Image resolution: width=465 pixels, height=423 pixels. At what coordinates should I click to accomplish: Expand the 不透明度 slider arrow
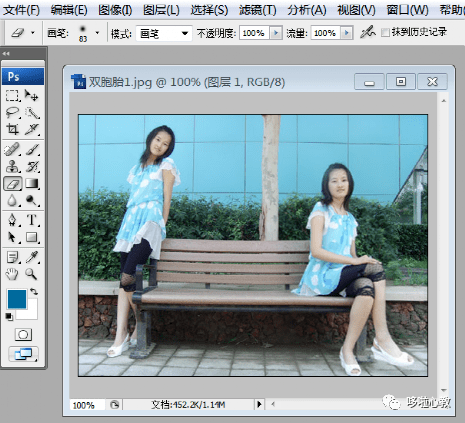coord(276,33)
